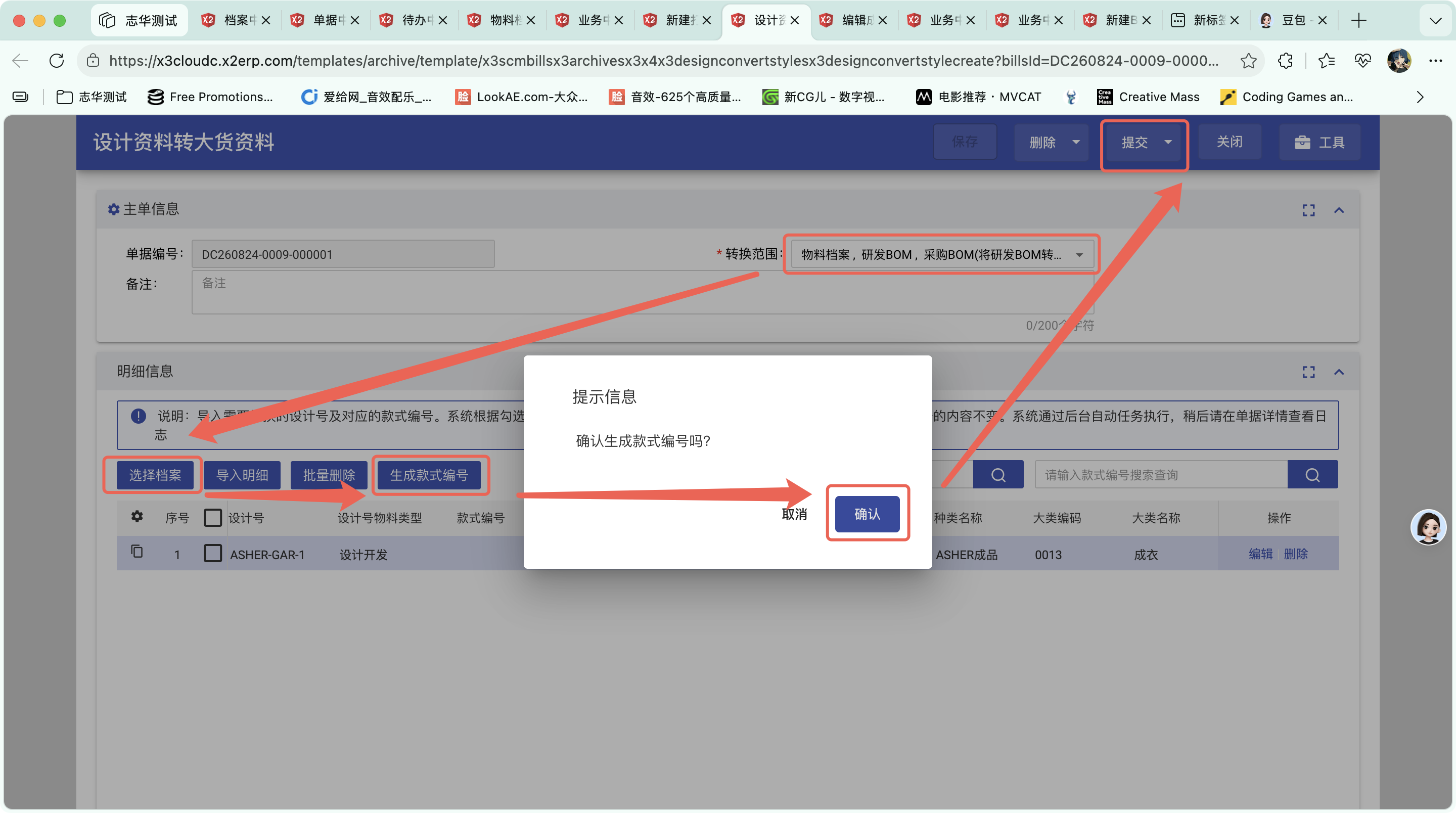Bookmark this page with star icon
This screenshot has width=1456, height=813.
tap(1249, 61)
